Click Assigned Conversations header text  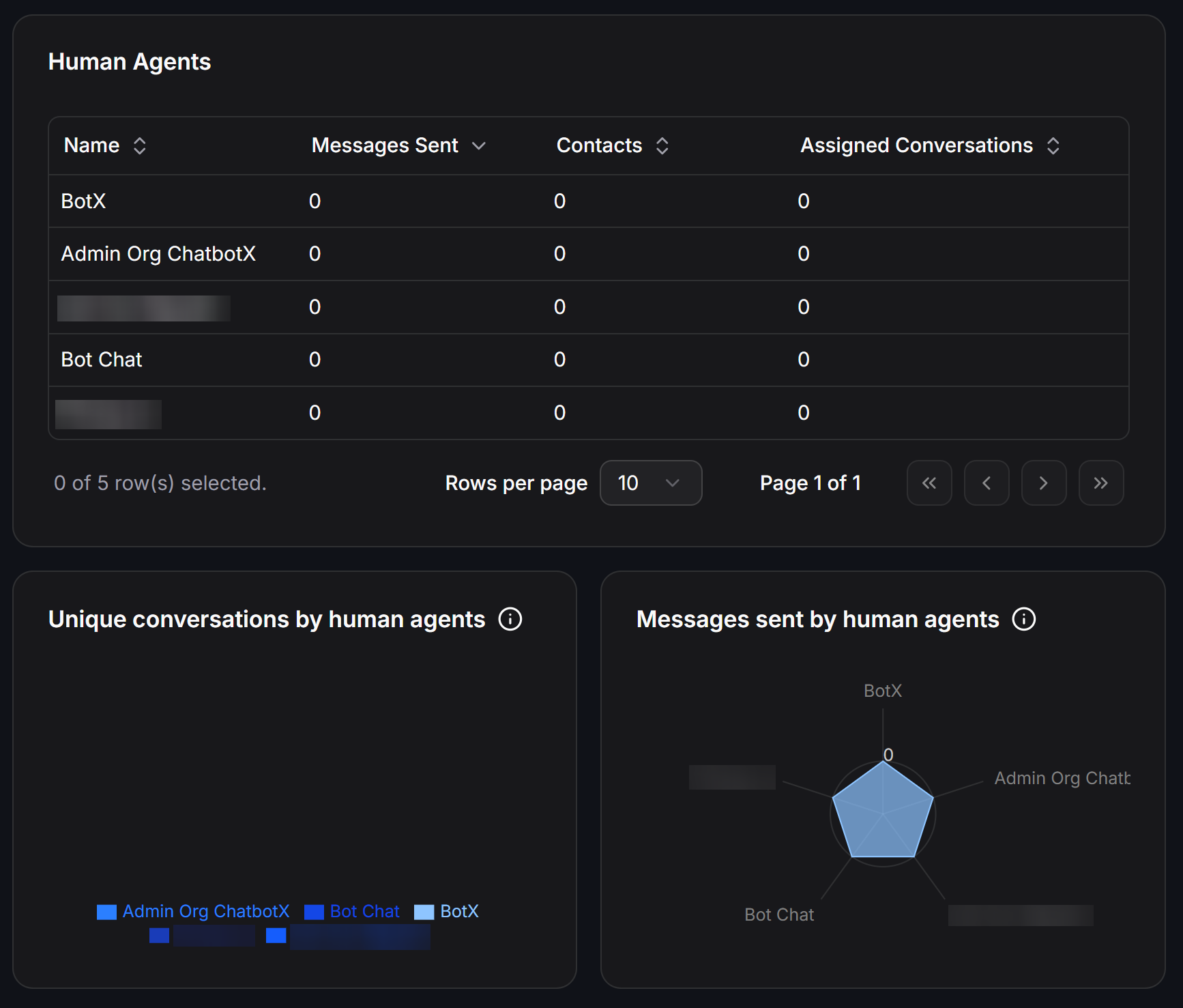917,145
